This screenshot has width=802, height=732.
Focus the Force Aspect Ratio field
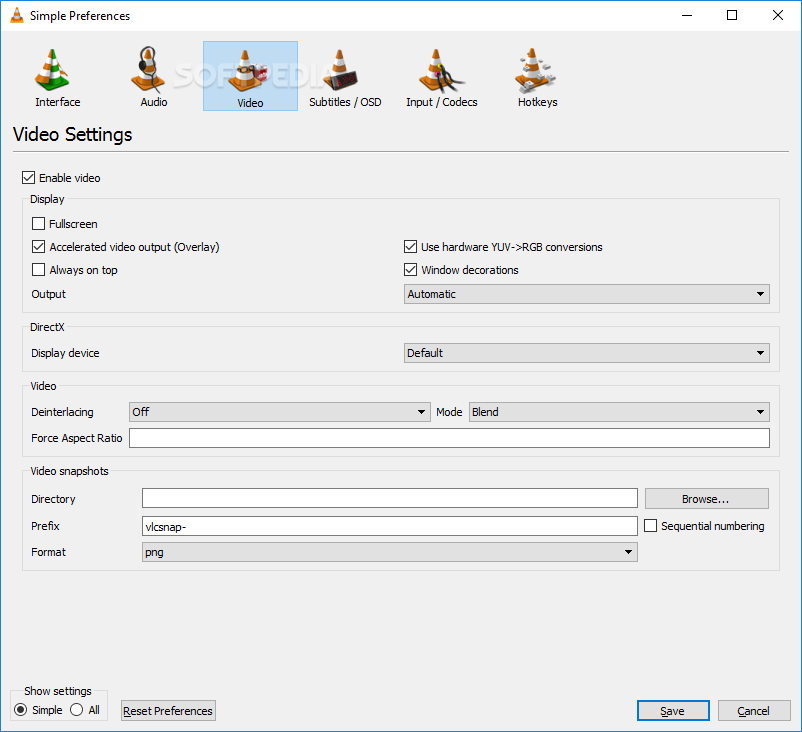tap(449, 438)
